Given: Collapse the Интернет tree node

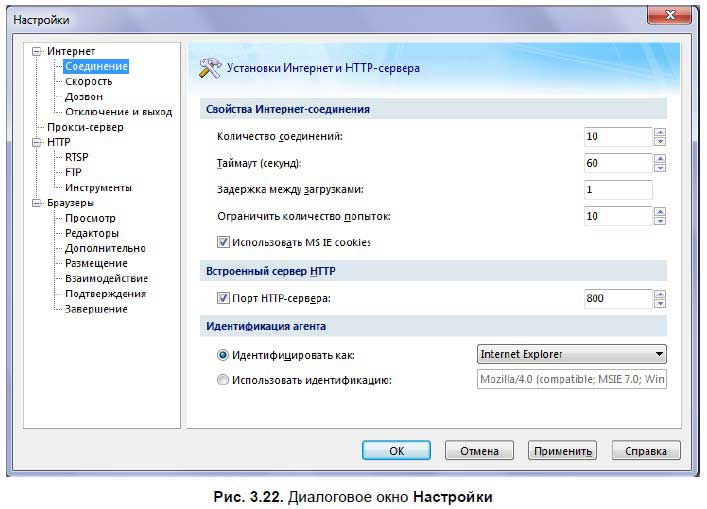Looking at the screenshot, I should point(37,51).
